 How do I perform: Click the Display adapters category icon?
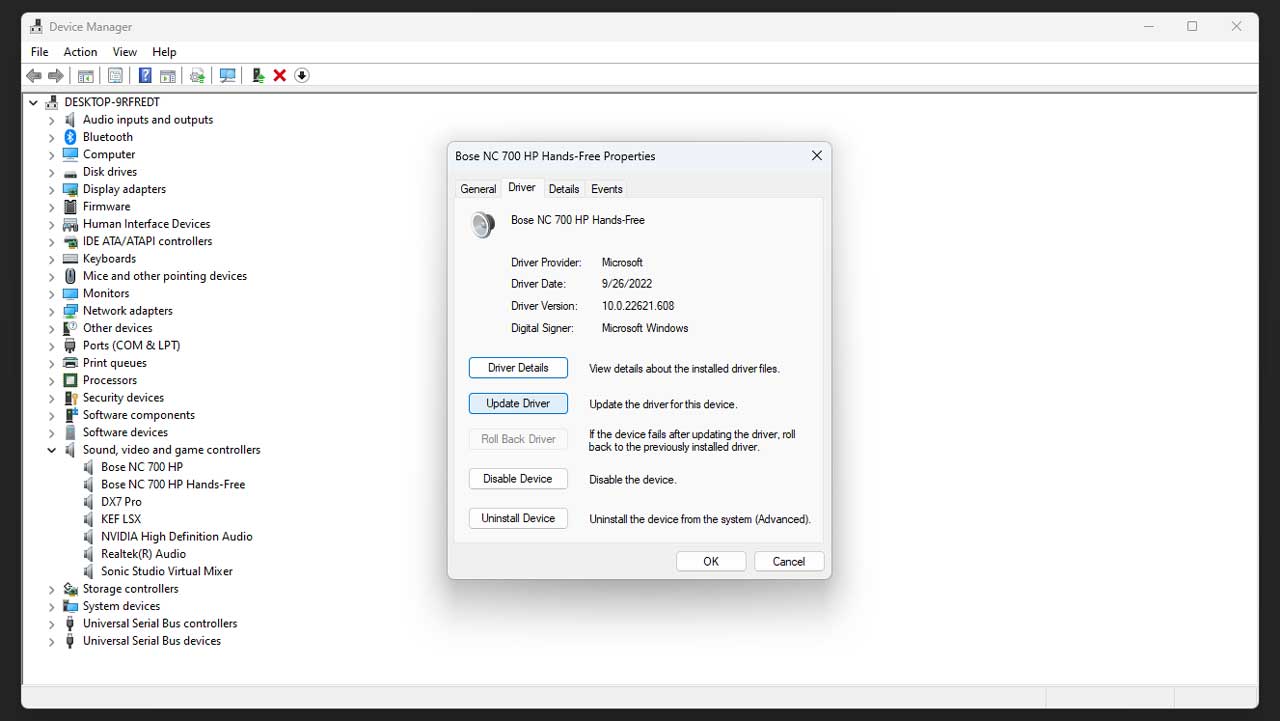pos(70,189)
